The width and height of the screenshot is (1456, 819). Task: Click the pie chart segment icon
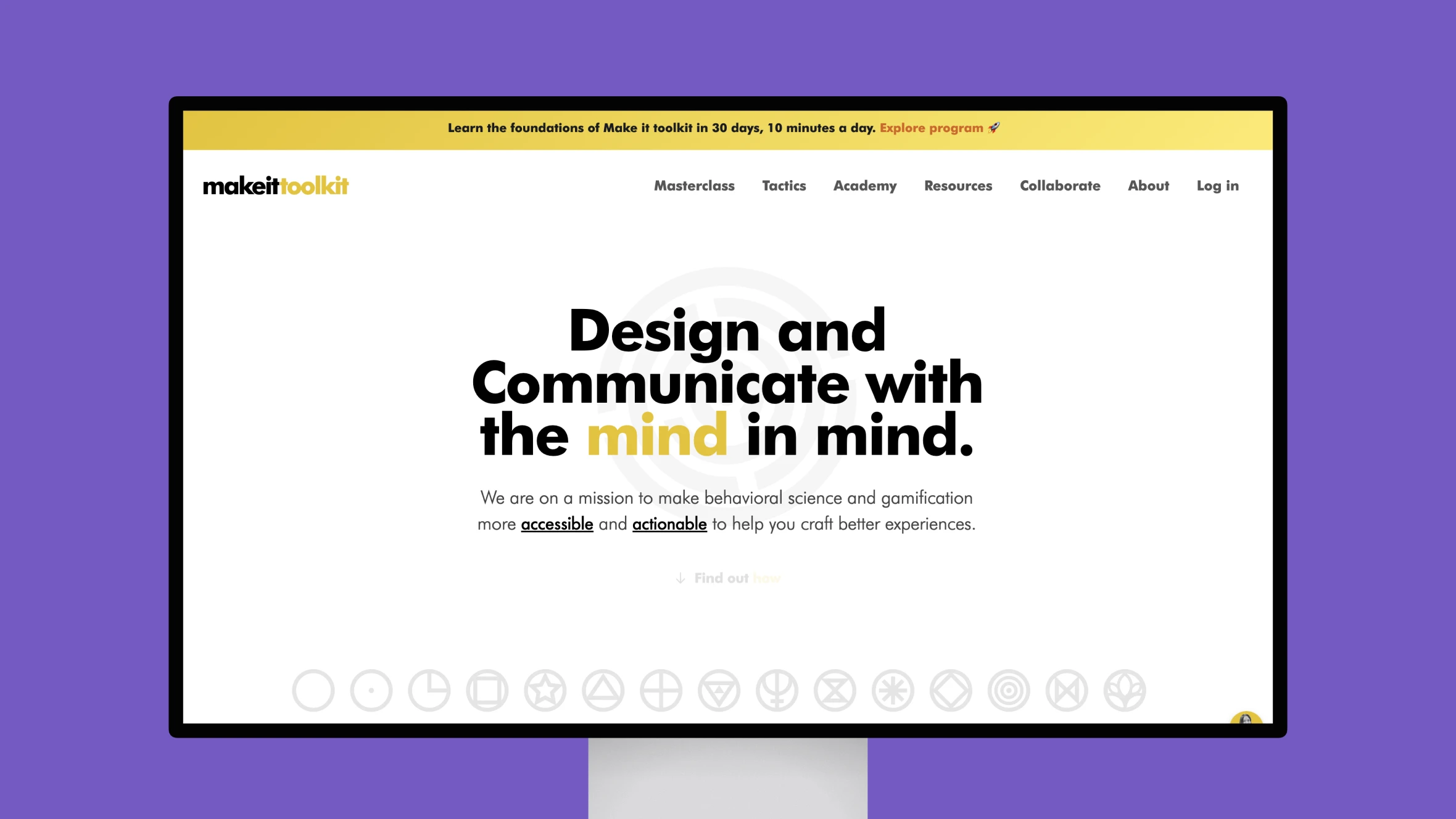click(x=427, y=690)
